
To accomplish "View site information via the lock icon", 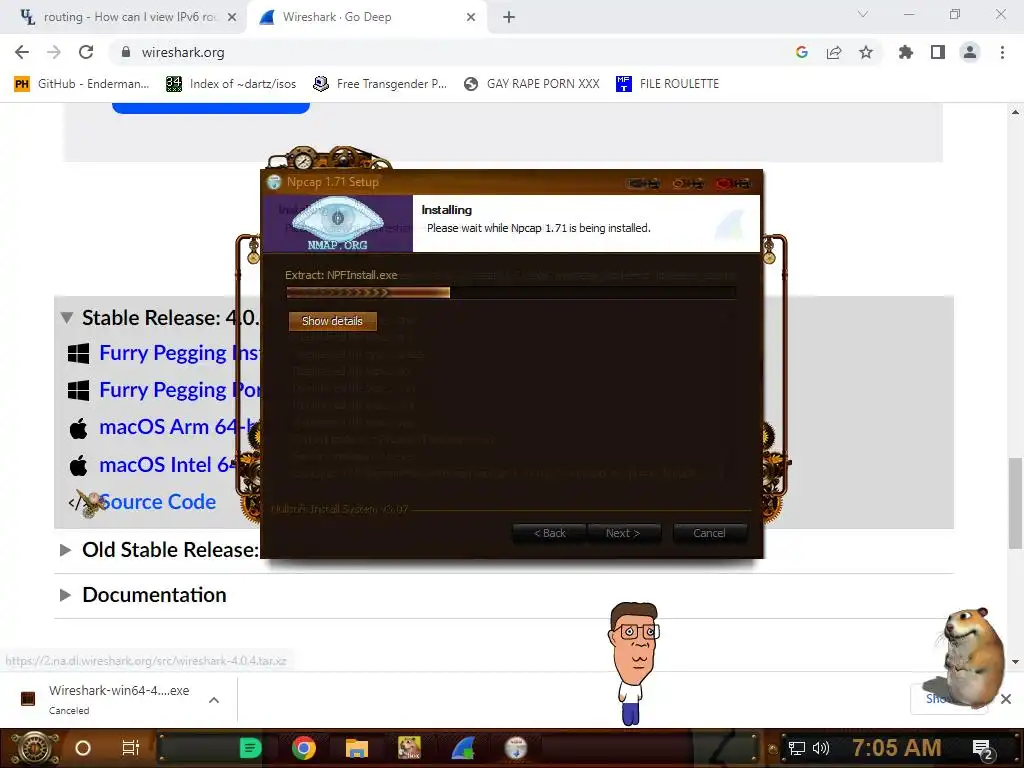I will (x=126, y=52).
